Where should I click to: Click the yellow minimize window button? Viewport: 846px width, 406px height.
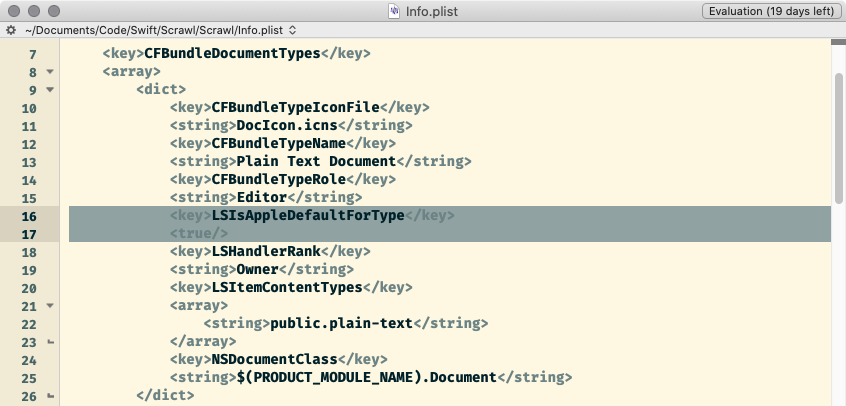pos(32,11)
